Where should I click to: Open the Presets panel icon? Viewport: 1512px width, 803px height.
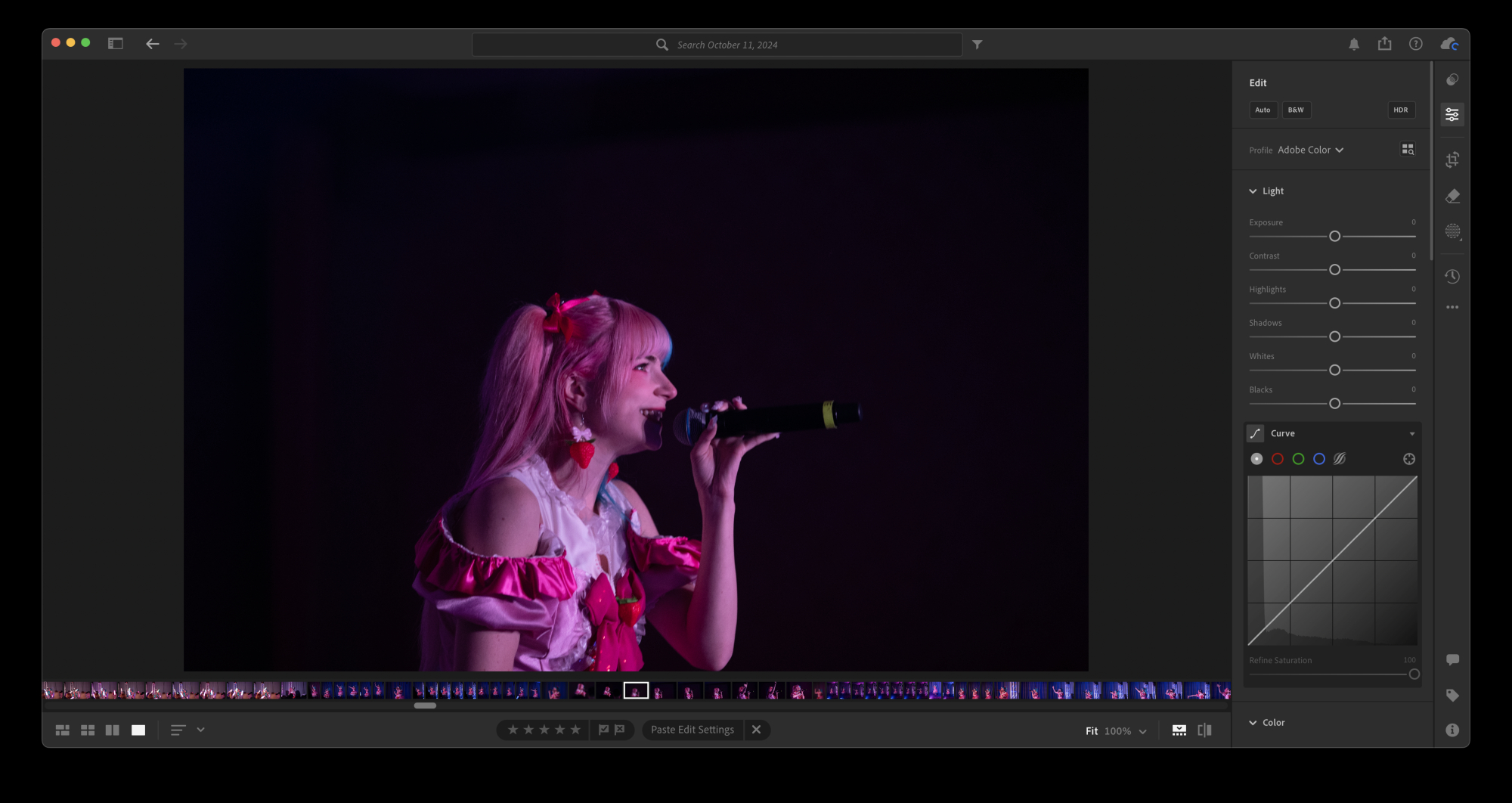(1452, 80)
